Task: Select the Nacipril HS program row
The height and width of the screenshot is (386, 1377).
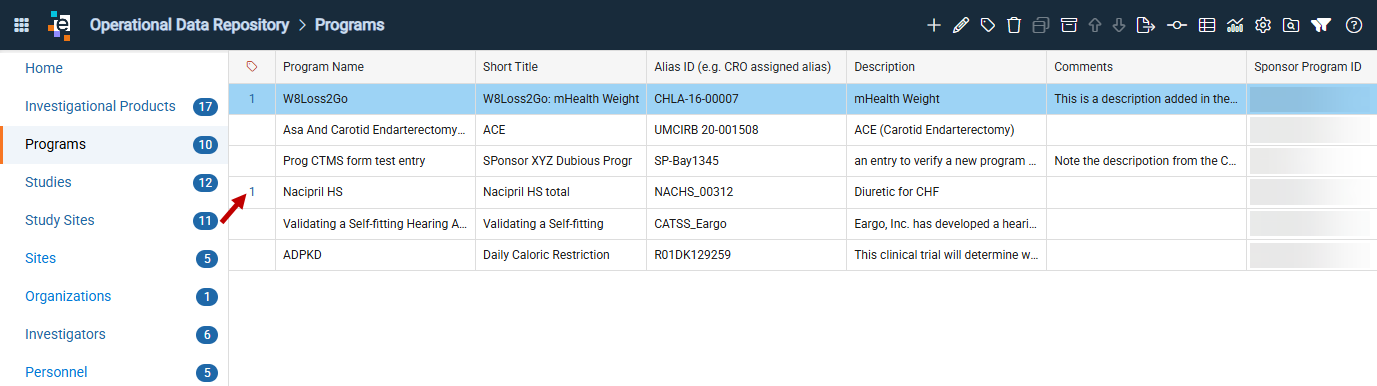Action: click(x=803, y=192)
